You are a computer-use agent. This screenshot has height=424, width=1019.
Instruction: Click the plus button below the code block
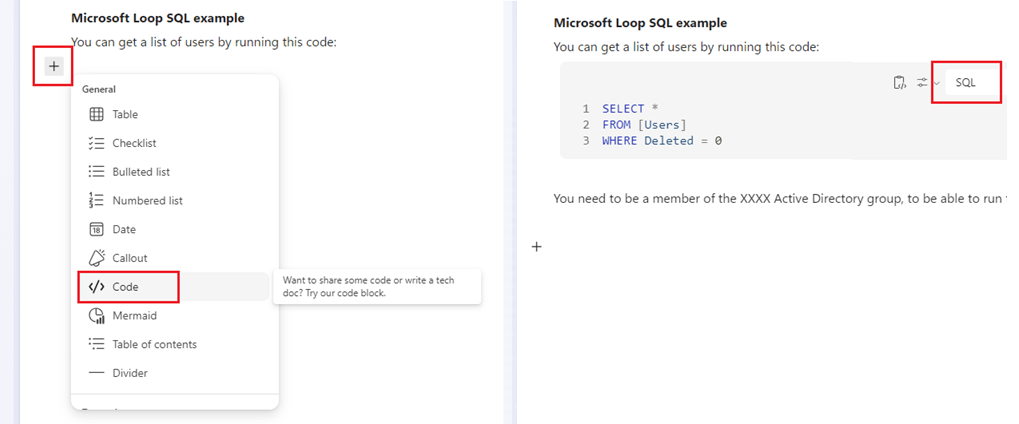536,246
